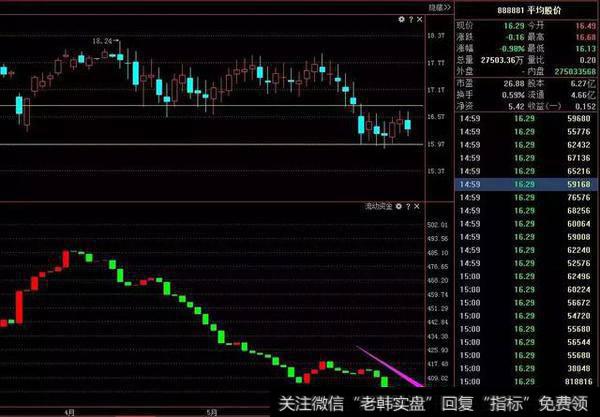600x417 pixels.
Task: Select the tick row with volume 59008
Action: tap(526, 237)
